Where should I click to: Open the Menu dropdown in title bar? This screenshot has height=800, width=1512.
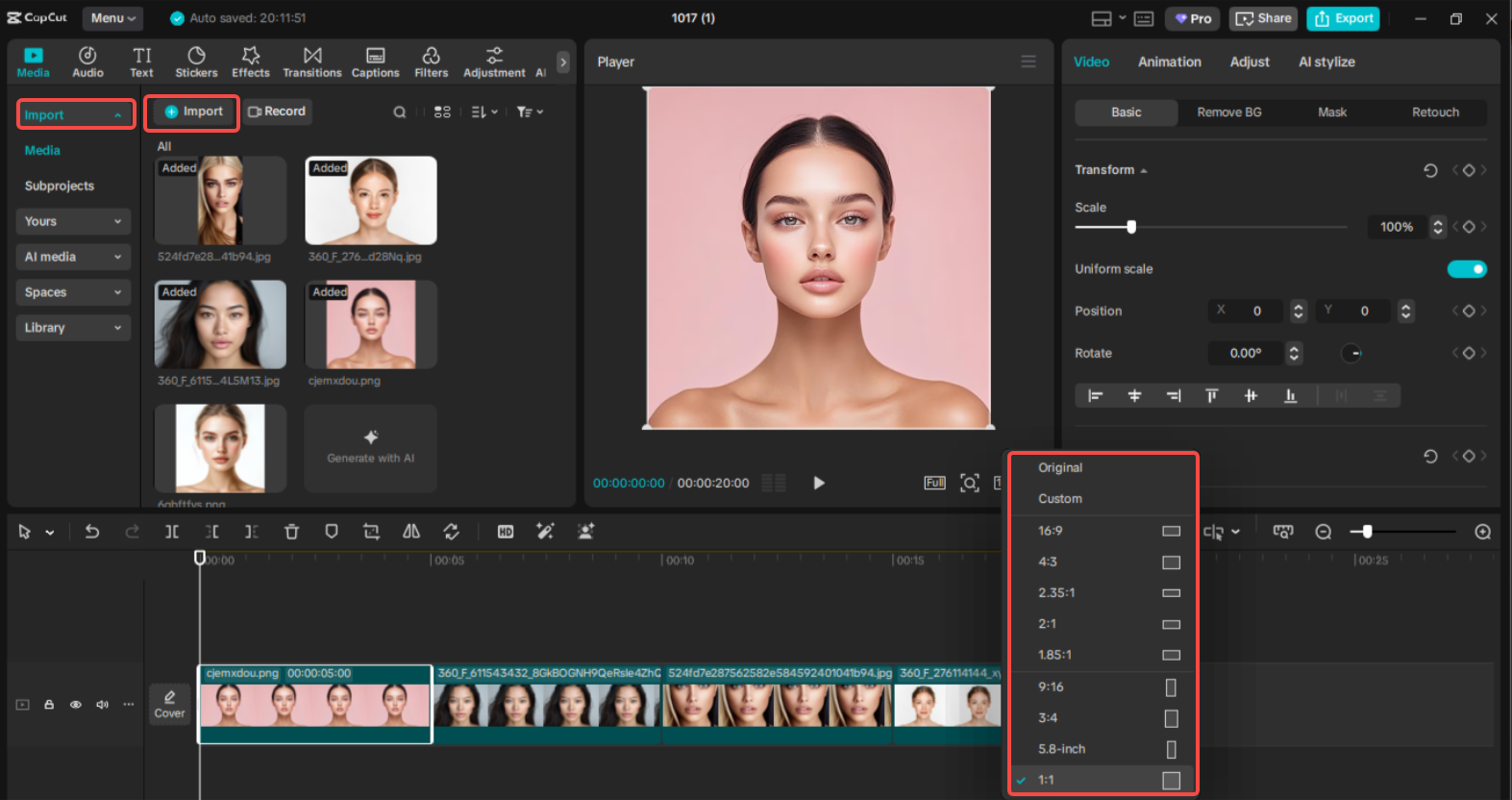coord(112,18)
